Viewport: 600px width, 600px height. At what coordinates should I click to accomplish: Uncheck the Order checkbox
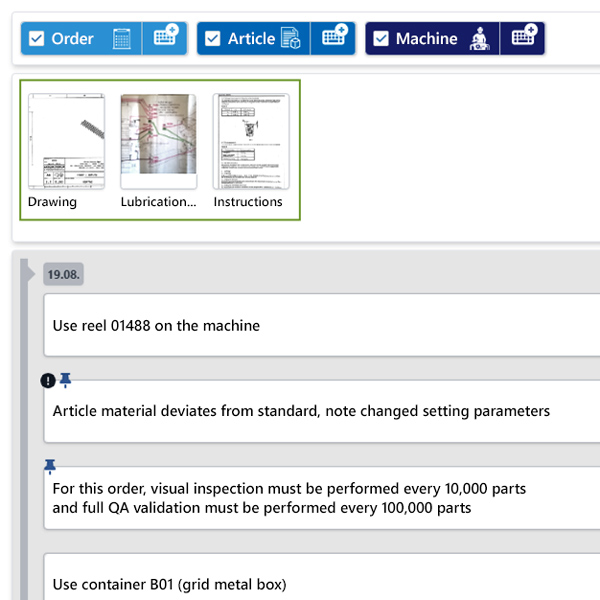tap(37, 39)
